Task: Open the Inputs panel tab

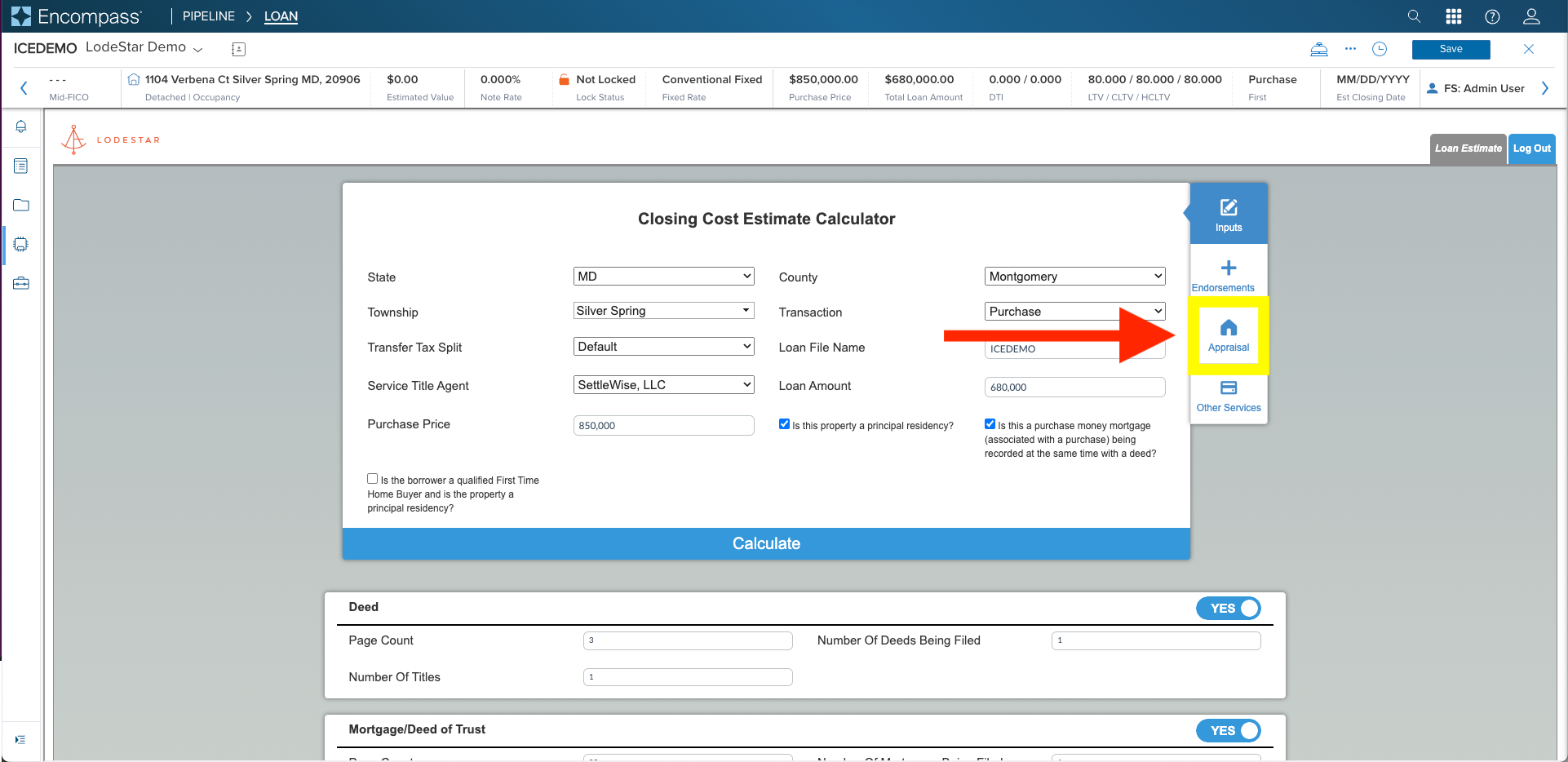Action: click(1229, 214)
